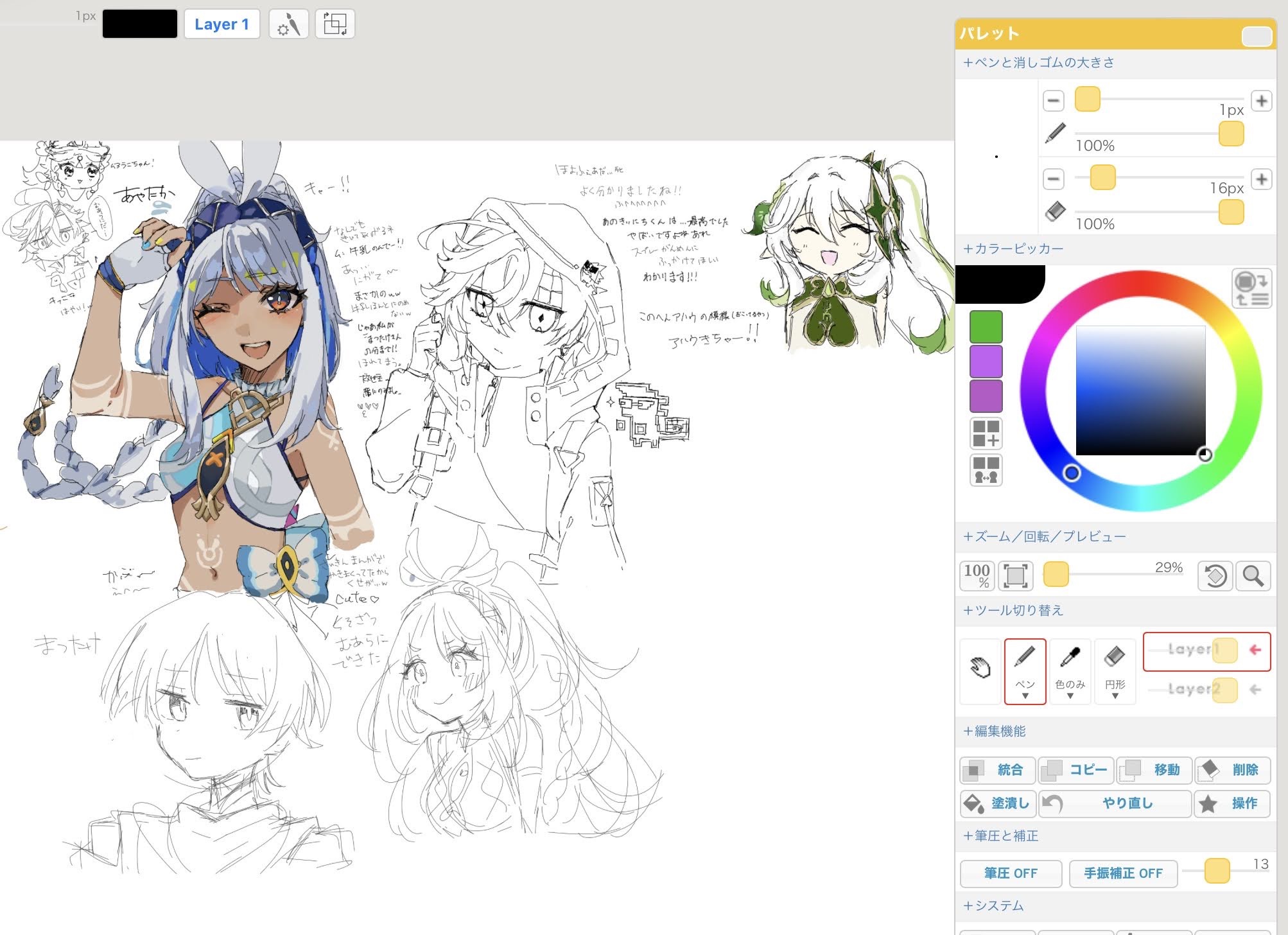Switch the color picker mode

tap(1251, 289)
